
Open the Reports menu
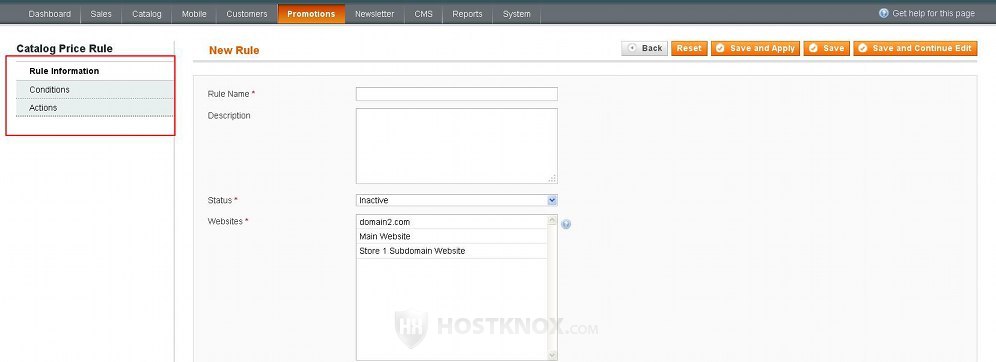click(x=467, y=14)
